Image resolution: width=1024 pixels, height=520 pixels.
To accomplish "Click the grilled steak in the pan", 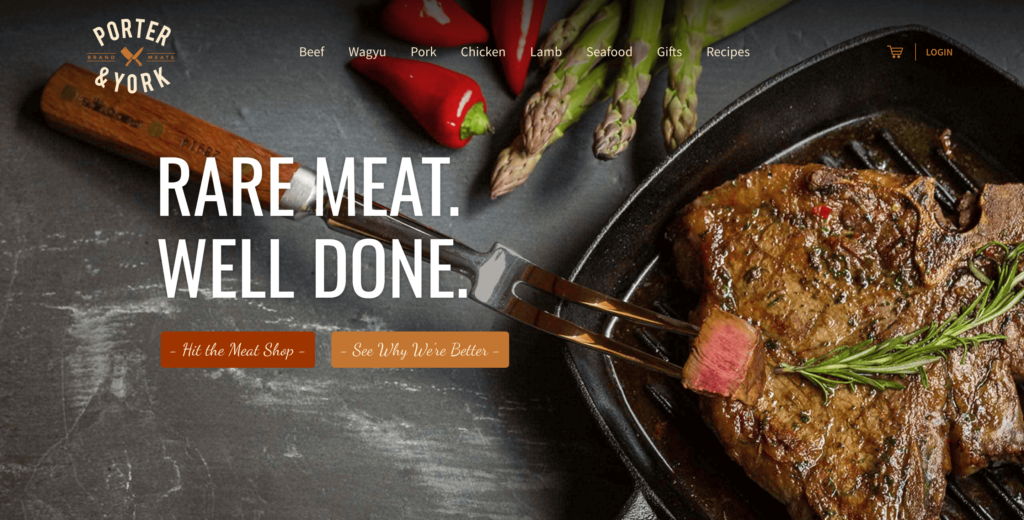I will 849,327.
